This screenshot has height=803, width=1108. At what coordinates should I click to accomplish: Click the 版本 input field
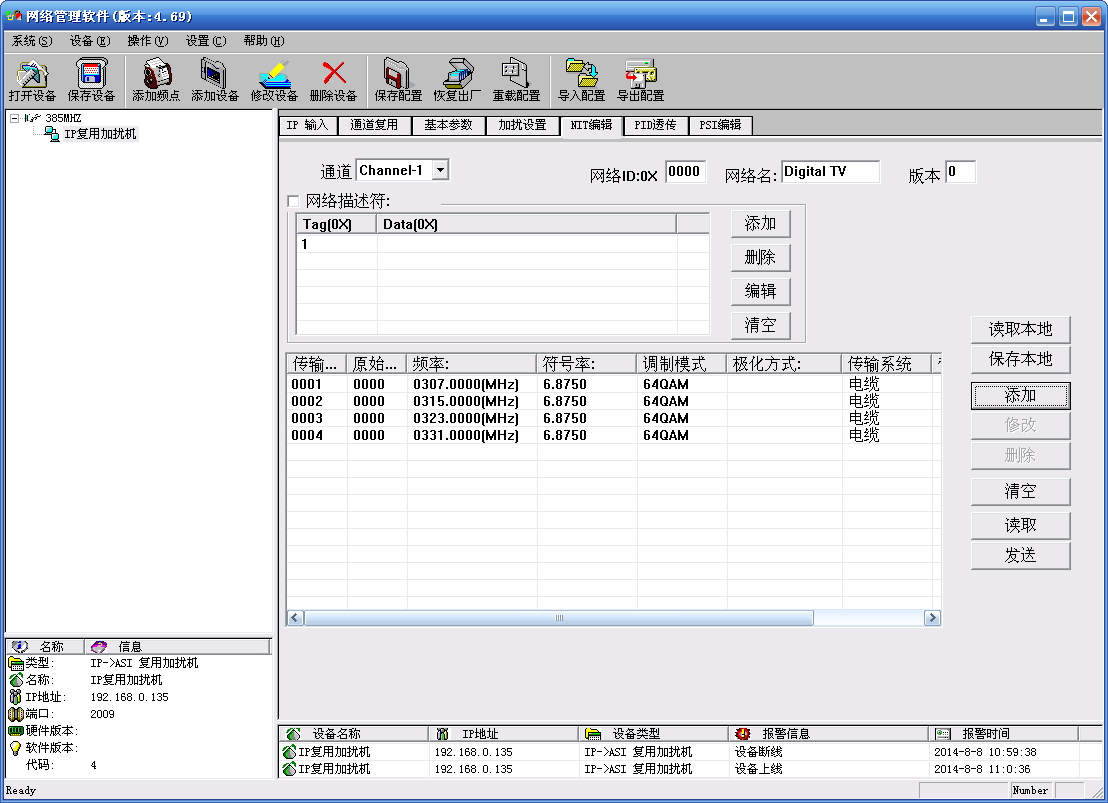(x=960, y=172)
